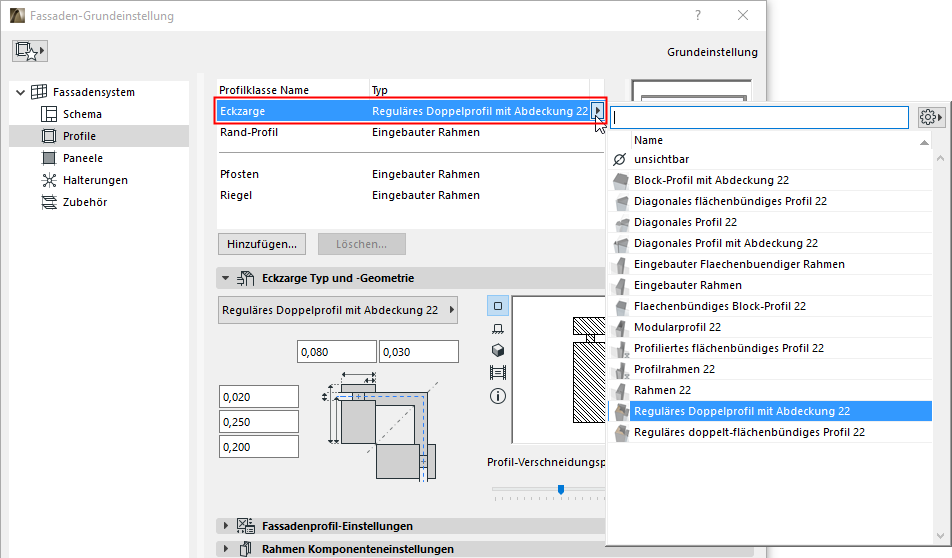The width and height of the screenshot is (952, 558).
Task: Click the Fassadenprofil-Einstellungen panel icon
Action: coord(245,526)
